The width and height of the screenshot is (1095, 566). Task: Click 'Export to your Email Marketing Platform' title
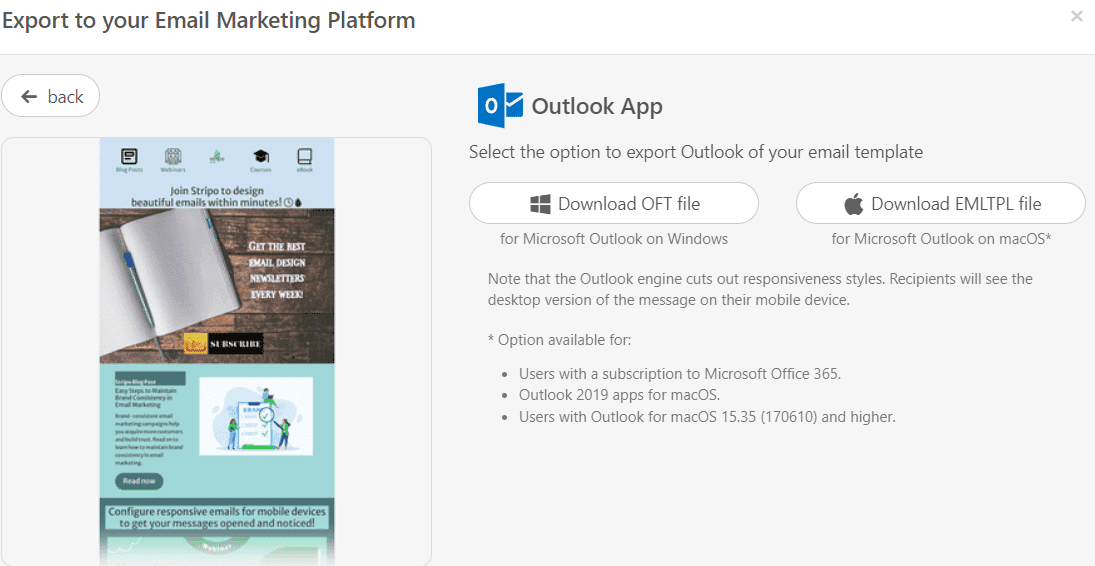tap(209, 20)
